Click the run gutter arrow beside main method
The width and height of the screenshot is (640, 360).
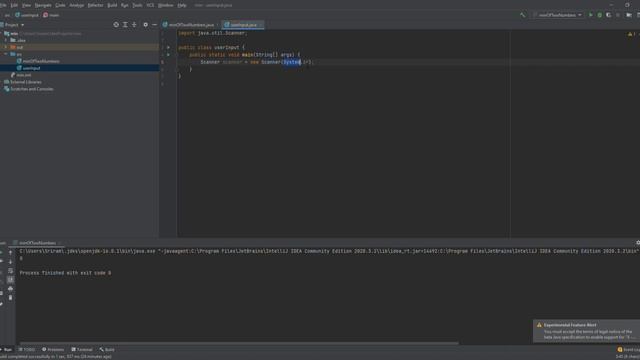tap(168, 55)
